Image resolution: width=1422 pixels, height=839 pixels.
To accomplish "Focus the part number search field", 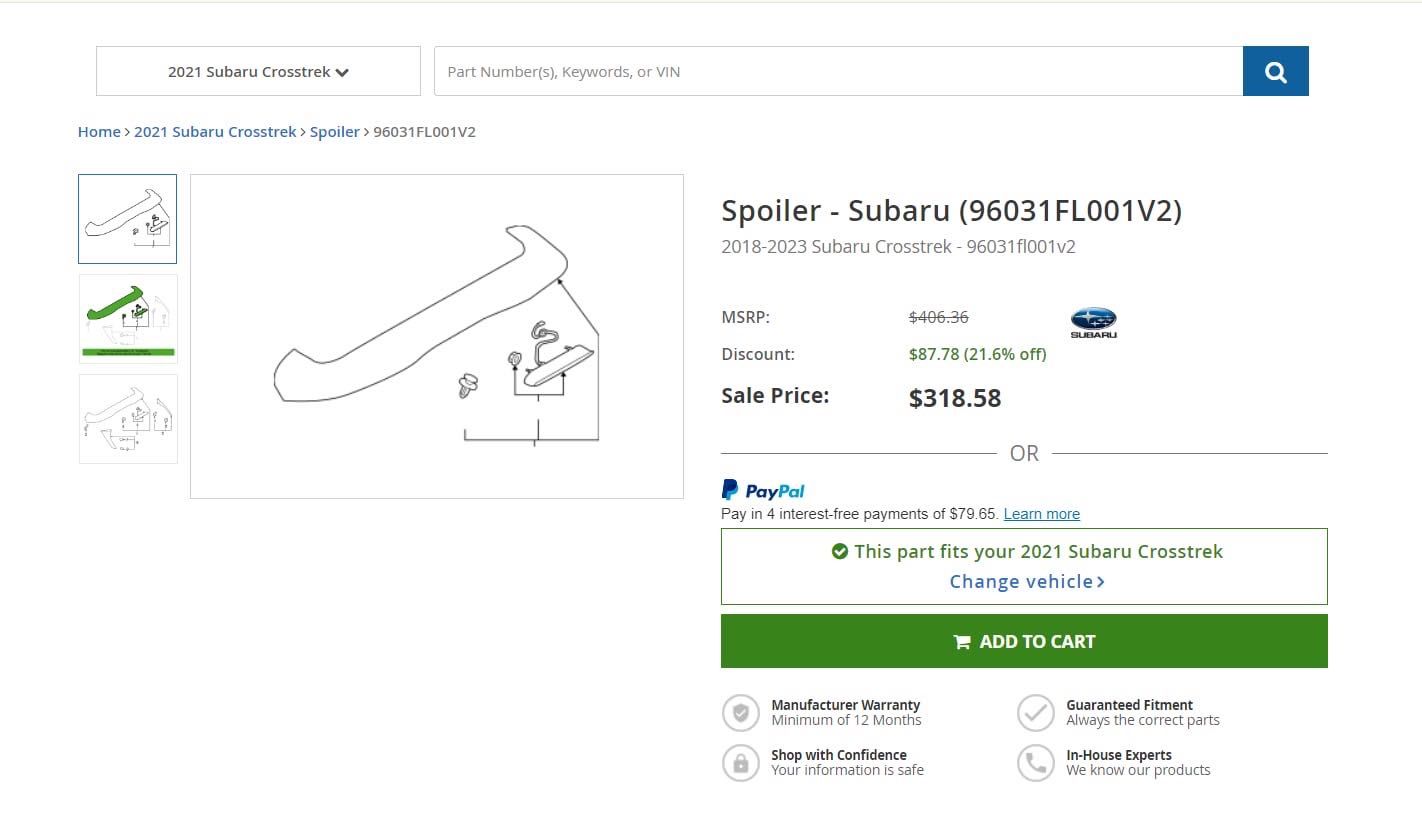I will pos(838,71).
